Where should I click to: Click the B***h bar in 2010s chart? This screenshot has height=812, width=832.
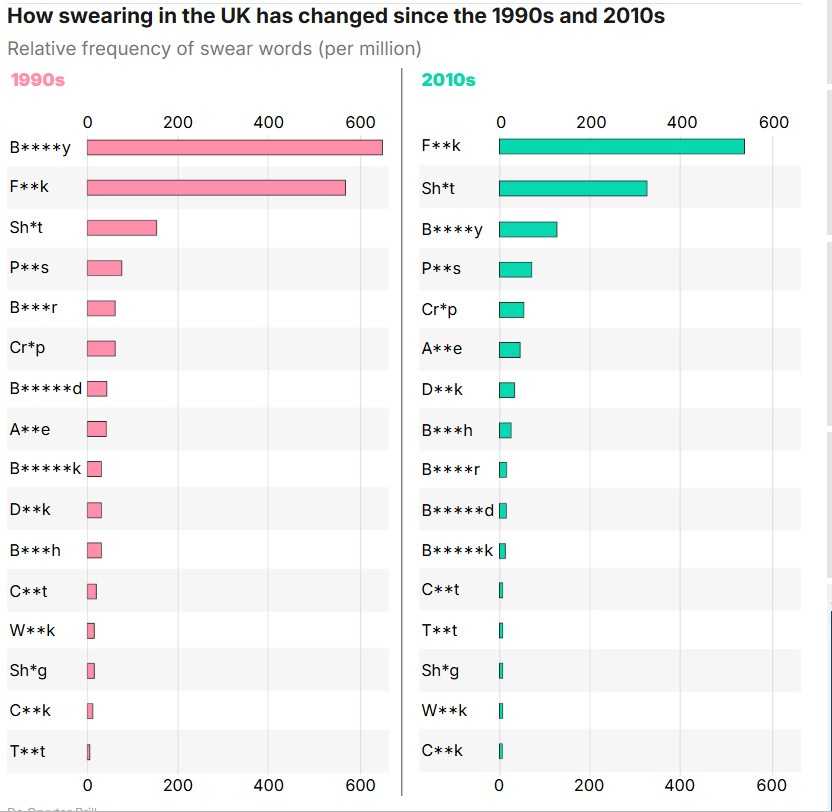click(x=505, y=430)
